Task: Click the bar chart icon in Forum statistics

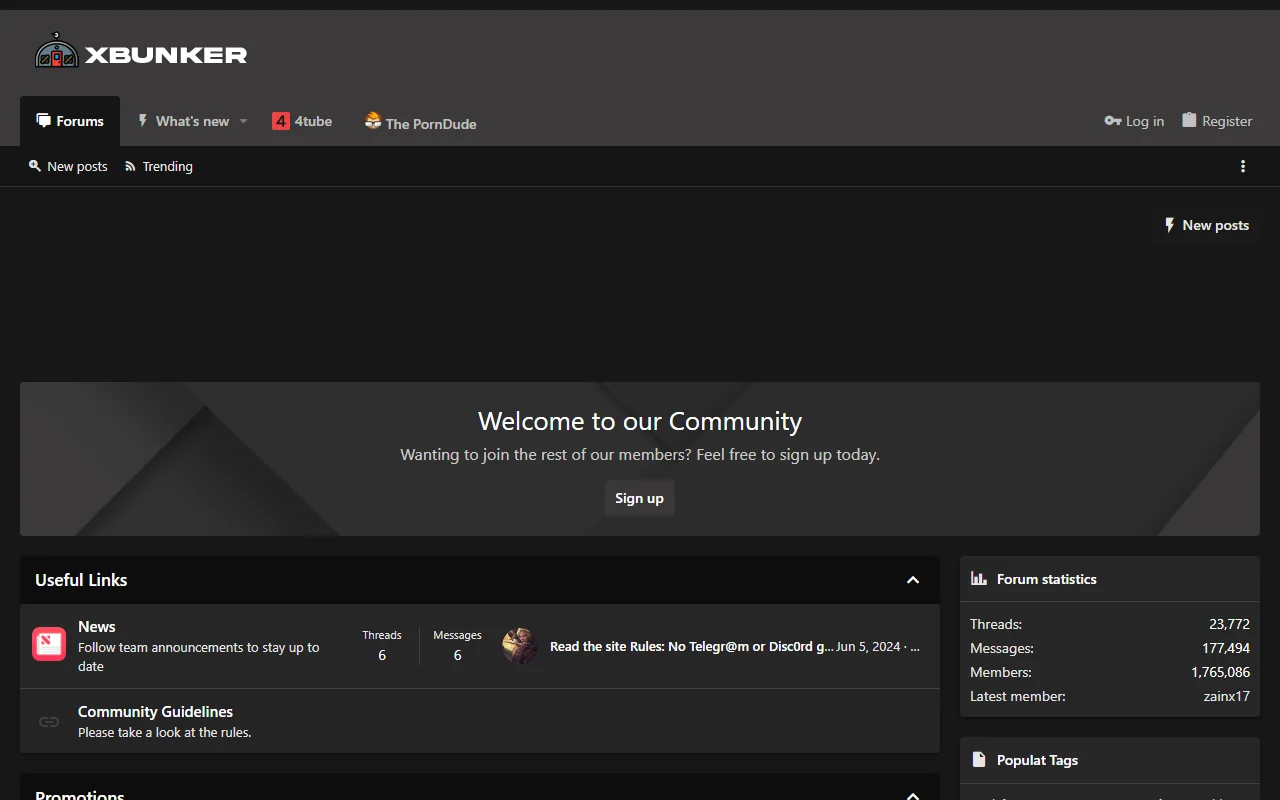Action: click(978, 578)
